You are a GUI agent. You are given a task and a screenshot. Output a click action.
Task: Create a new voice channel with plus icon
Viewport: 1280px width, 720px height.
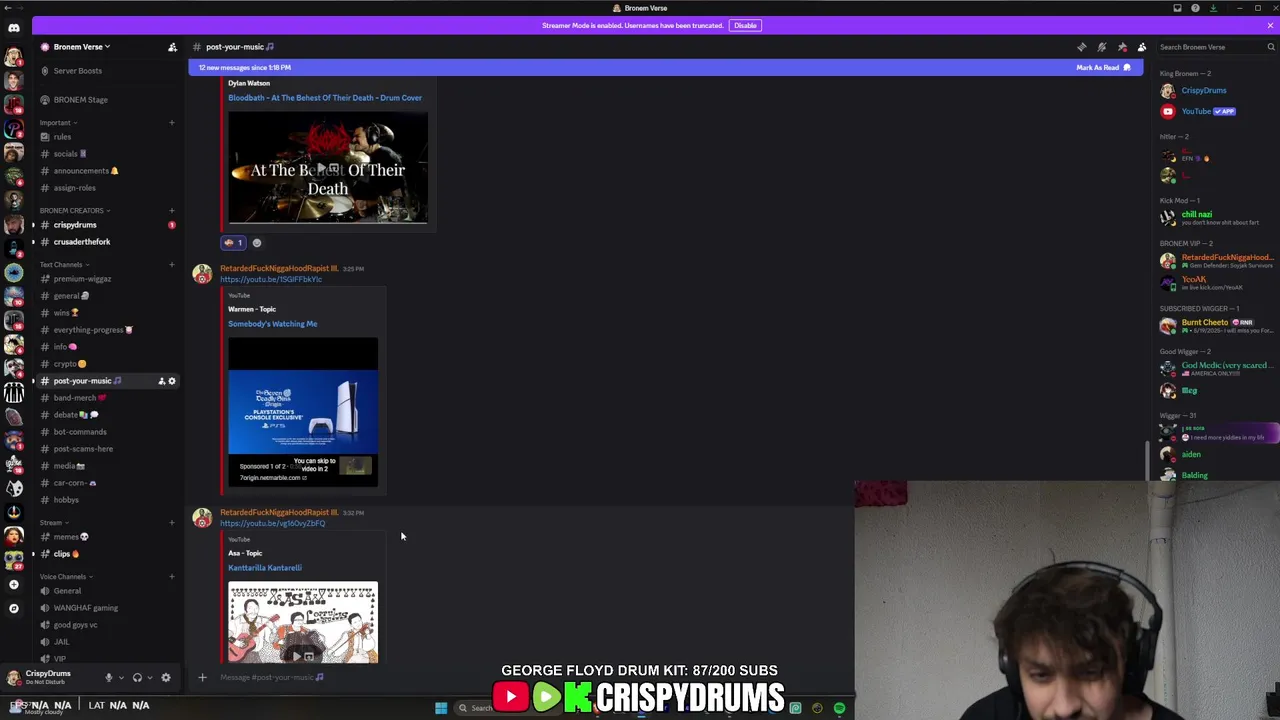pyautogui.click(x=171, y=577)
